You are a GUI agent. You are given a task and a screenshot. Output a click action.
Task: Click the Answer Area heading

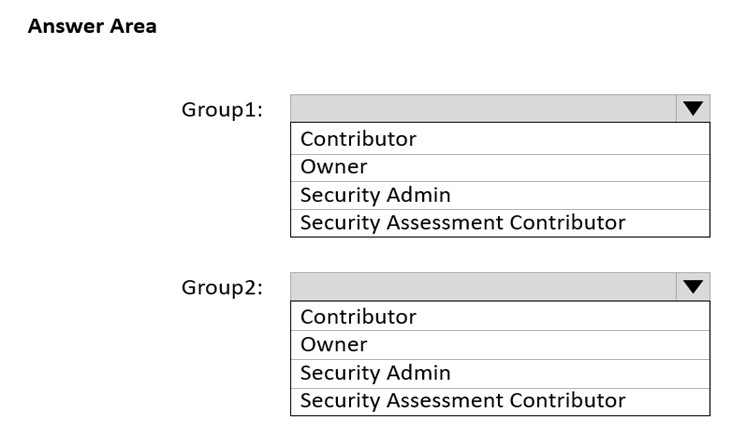(x=92, y=26)
